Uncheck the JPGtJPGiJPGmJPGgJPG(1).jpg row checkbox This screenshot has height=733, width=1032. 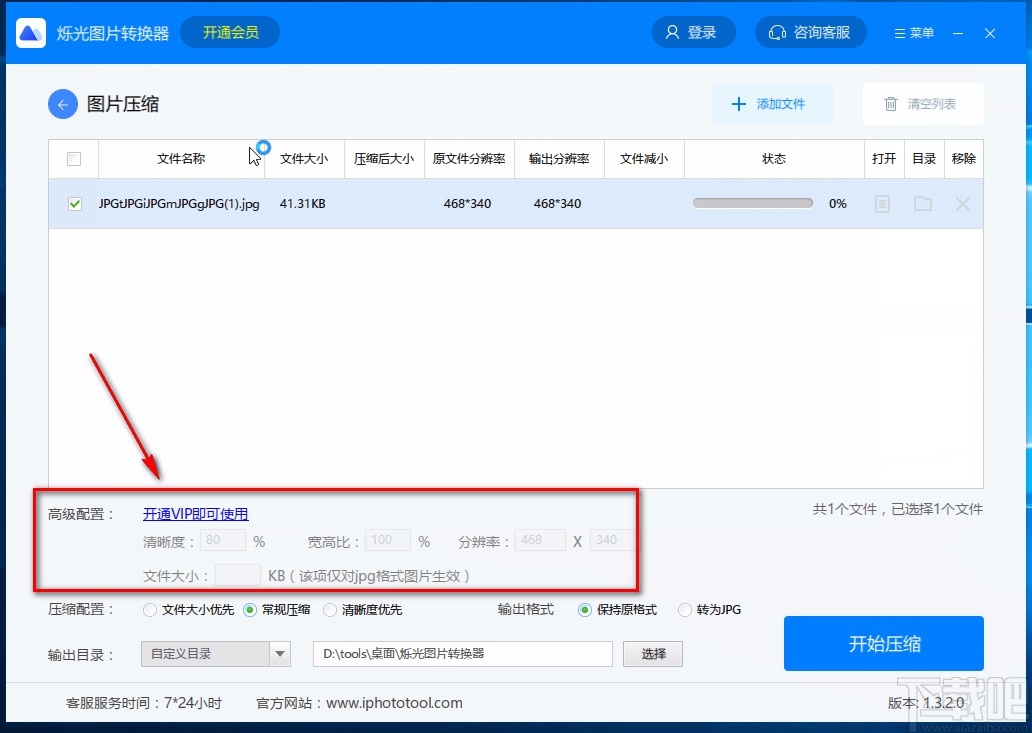(x=73, y=203)
